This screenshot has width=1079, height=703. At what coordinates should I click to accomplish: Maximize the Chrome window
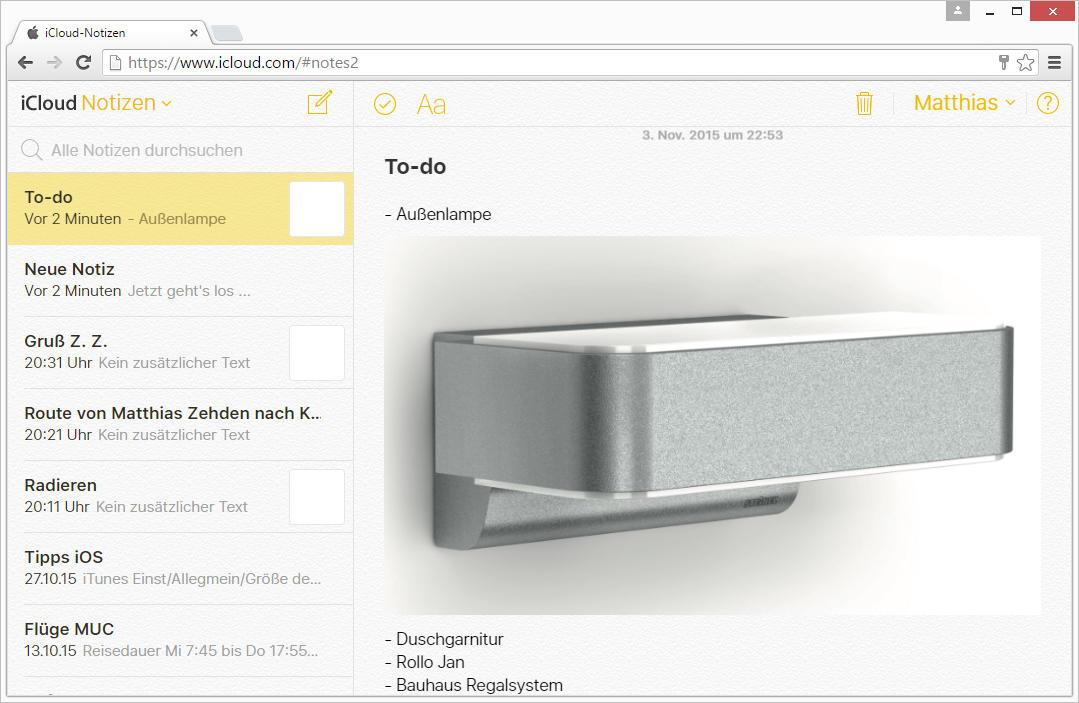point(1017,11)
